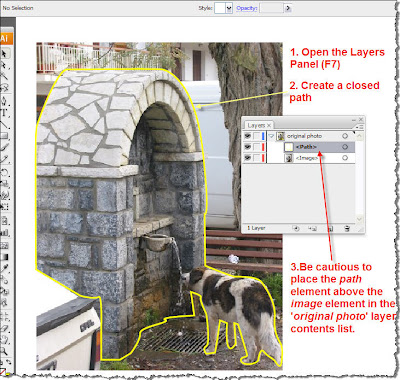The height and width of the screenshot is (380, 400).
Task: Close the Layers tab
Action: point(269,125)
